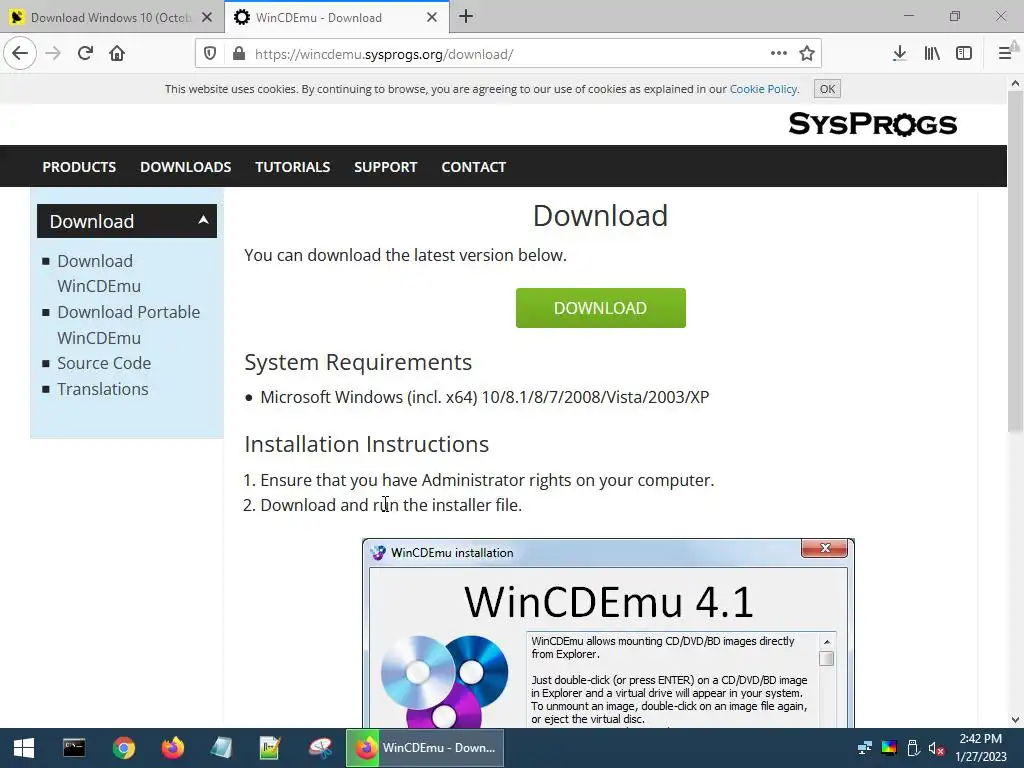Open a new browser tab
Image resolution: width=1024 pixels, height=768 pixels.
coord(466,17)
